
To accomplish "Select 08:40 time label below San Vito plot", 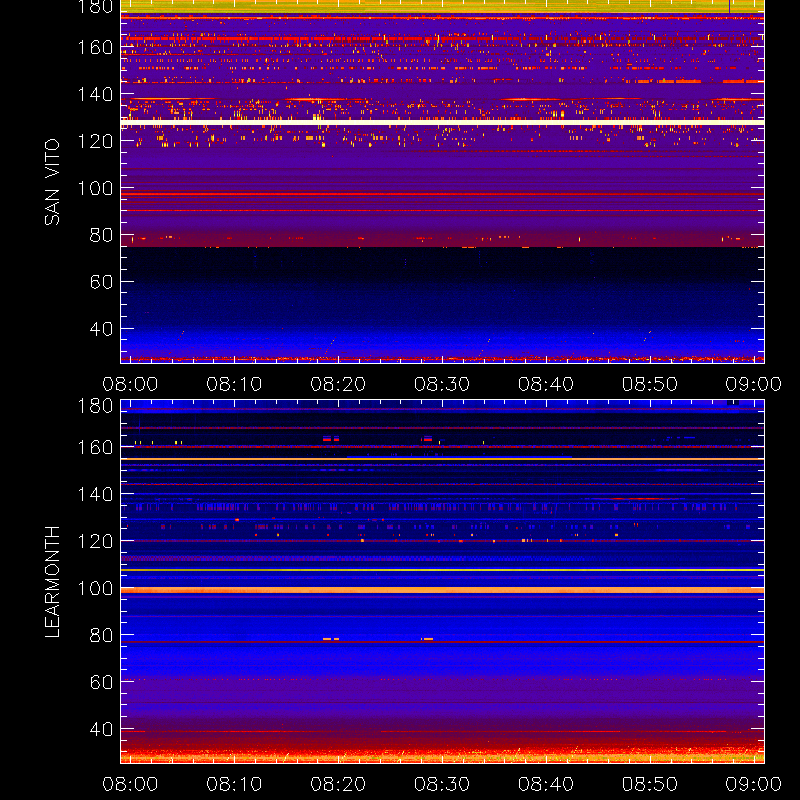I will coord(546,384).
